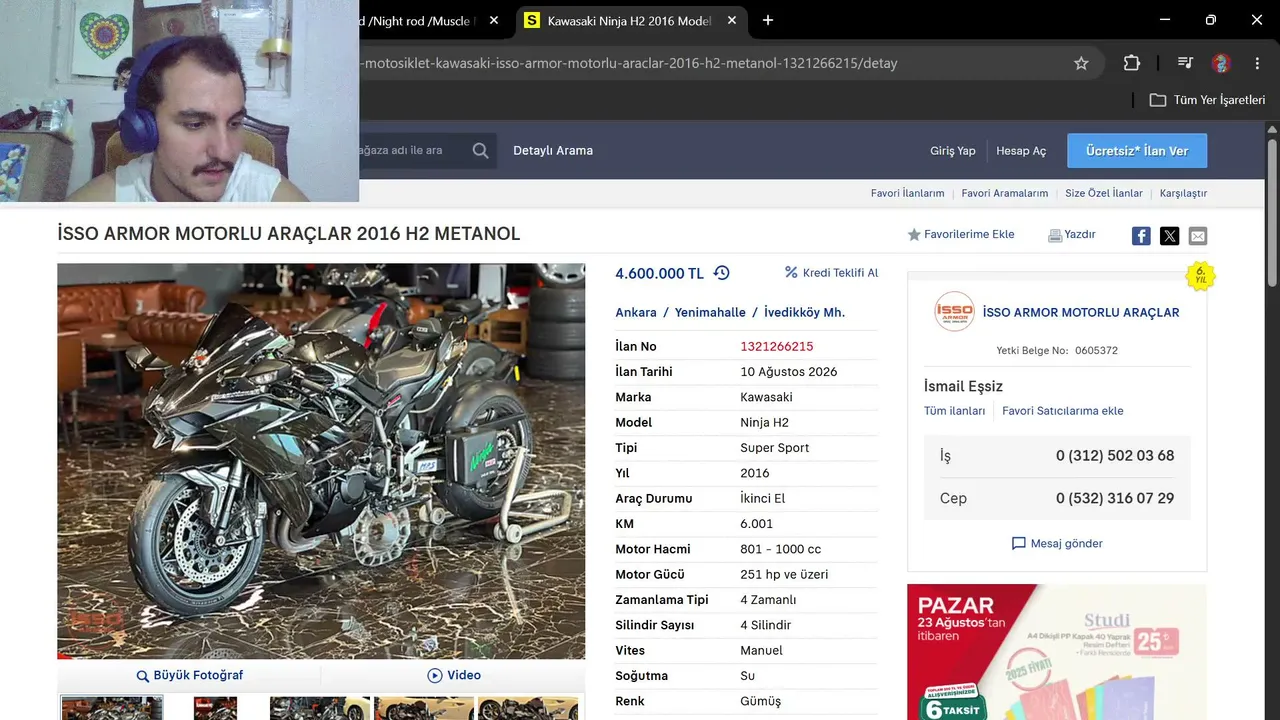Go to Giriş Yap login
The height and width of the screenshot is (720, 1280).
[x=953, y=151]
